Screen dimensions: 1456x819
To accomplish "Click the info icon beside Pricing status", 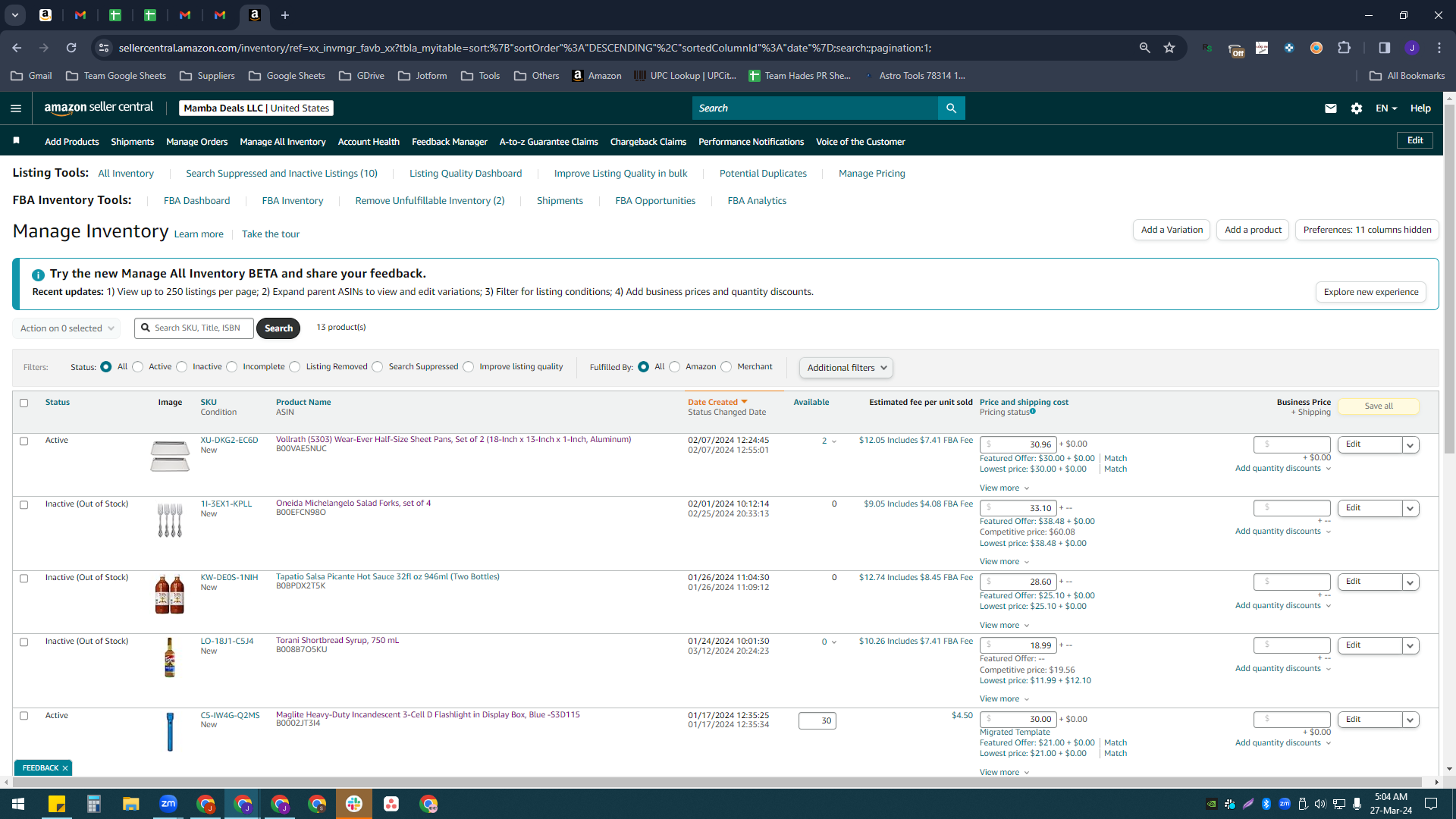I will [x=1033, y=412].
